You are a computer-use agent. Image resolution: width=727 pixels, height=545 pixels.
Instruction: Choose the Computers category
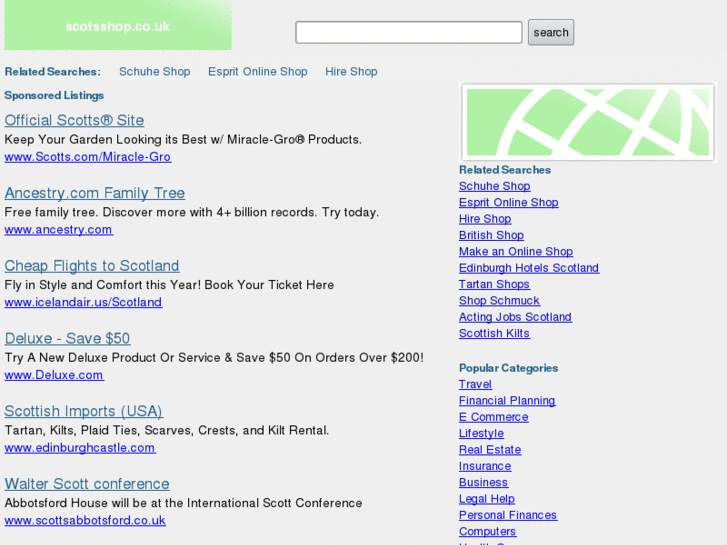point(487,532)
